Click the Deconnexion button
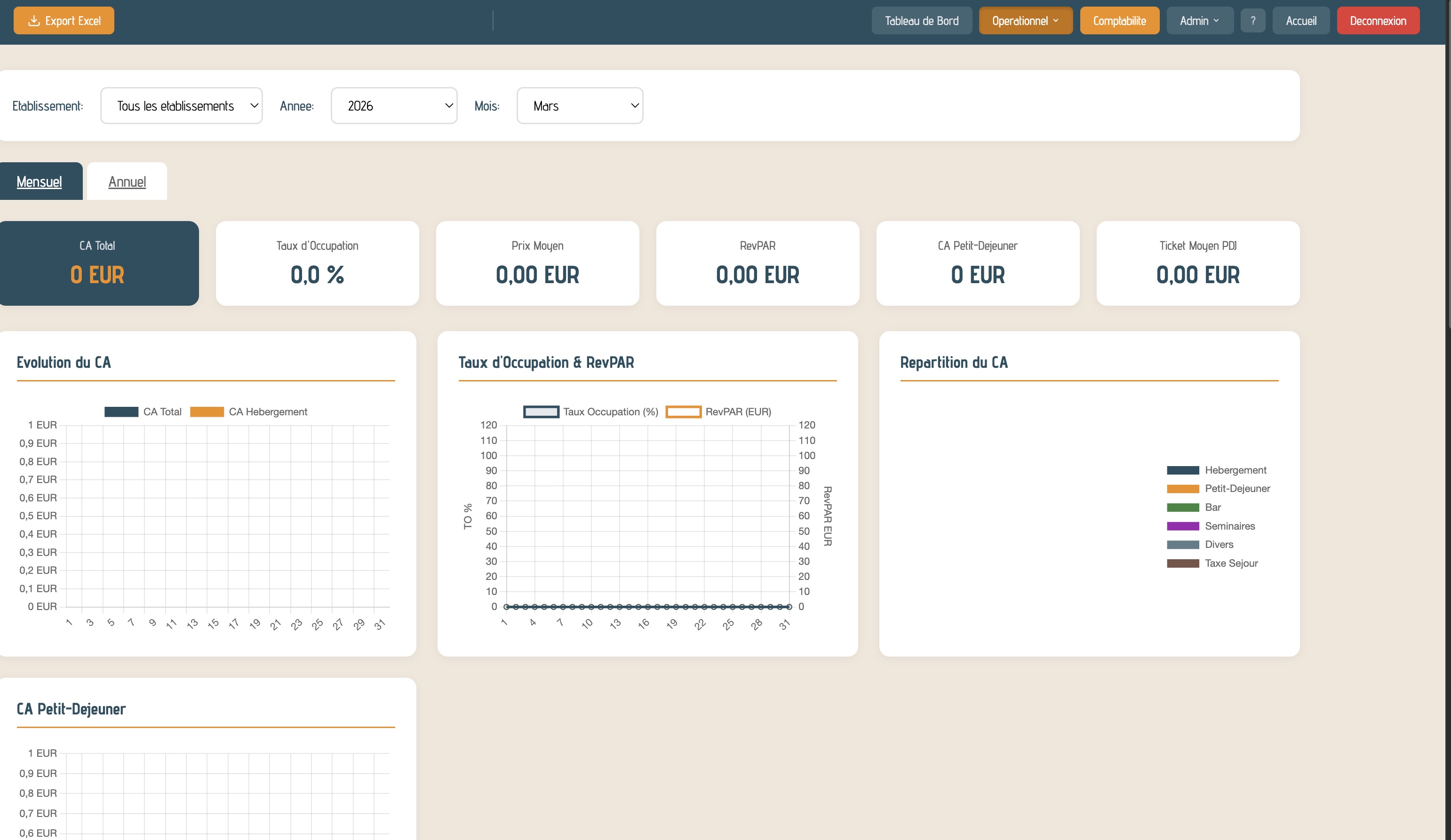 coord(1378,20)
